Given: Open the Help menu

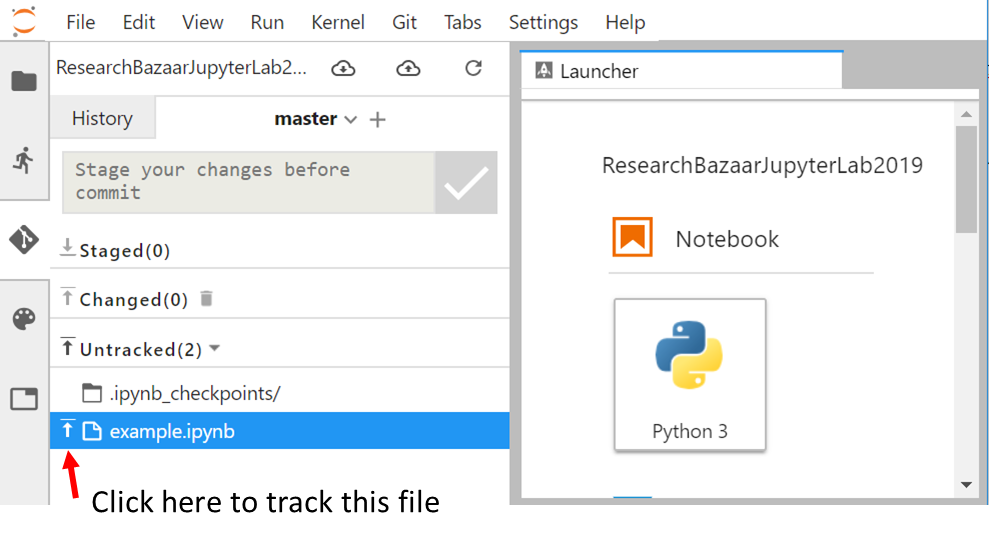Looking at the screenshot, I should pyautogui.click(x=625, y=22).
